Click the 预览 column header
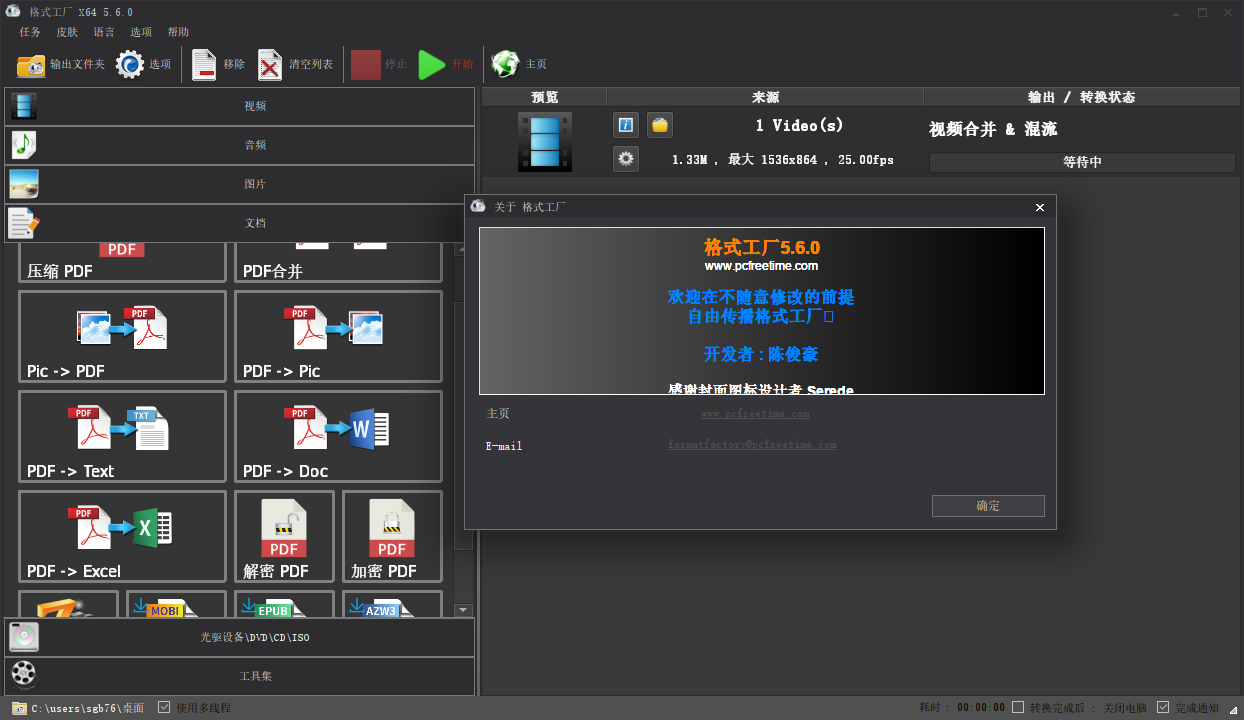Screen dimensions: 1244x720 coord(545,97)
